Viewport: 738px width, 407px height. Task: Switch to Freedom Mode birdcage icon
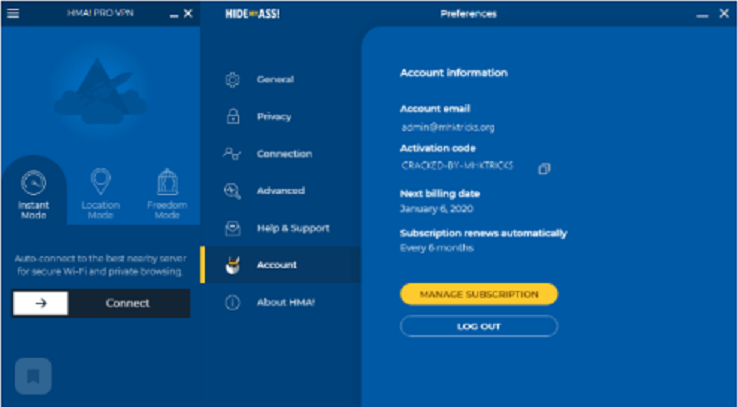tap(168, 182)
